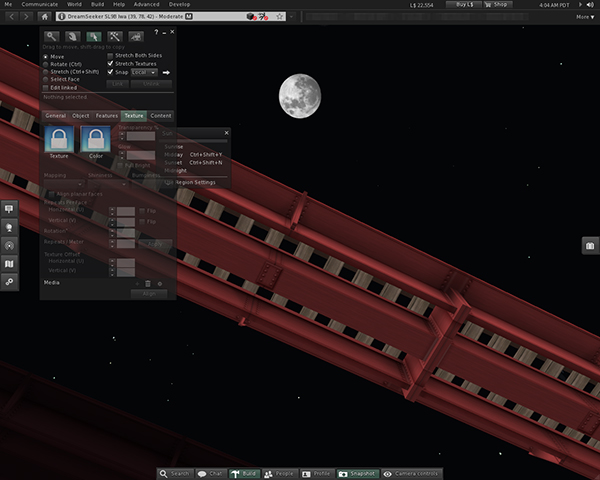This screenshot has height=480, width=600.
Task: Open the Mapping dropdown
Action: (64, 184)
